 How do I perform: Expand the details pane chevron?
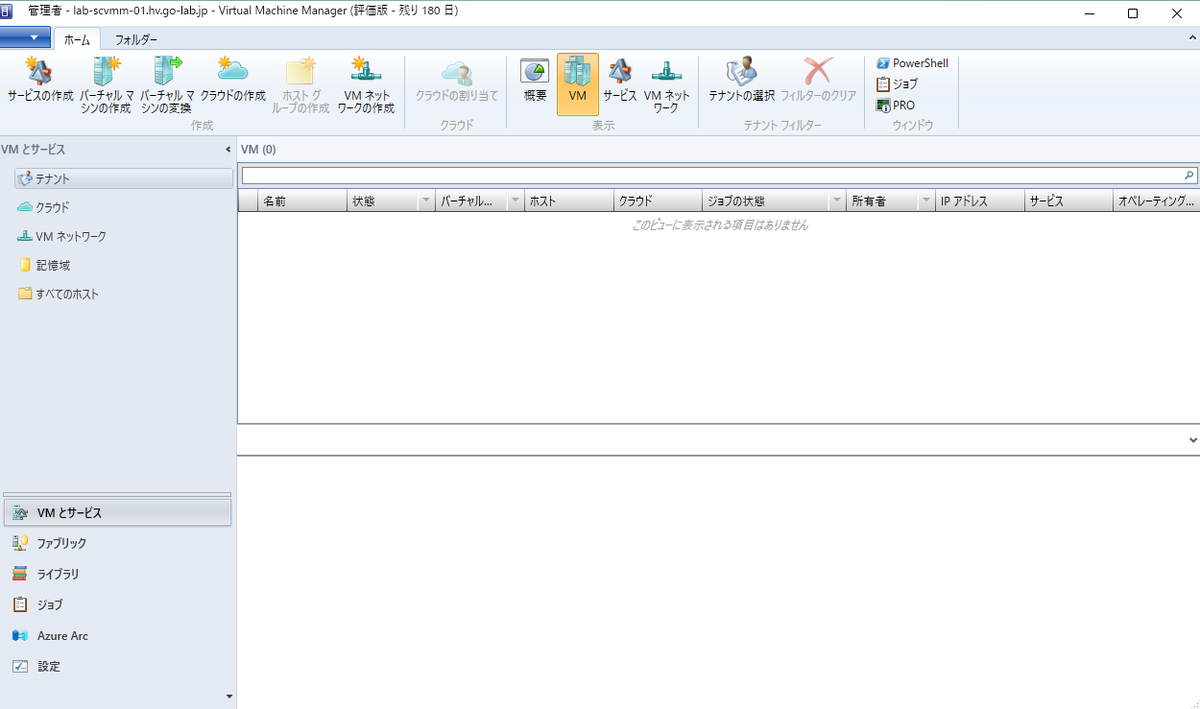click(x=1193, y=440)
